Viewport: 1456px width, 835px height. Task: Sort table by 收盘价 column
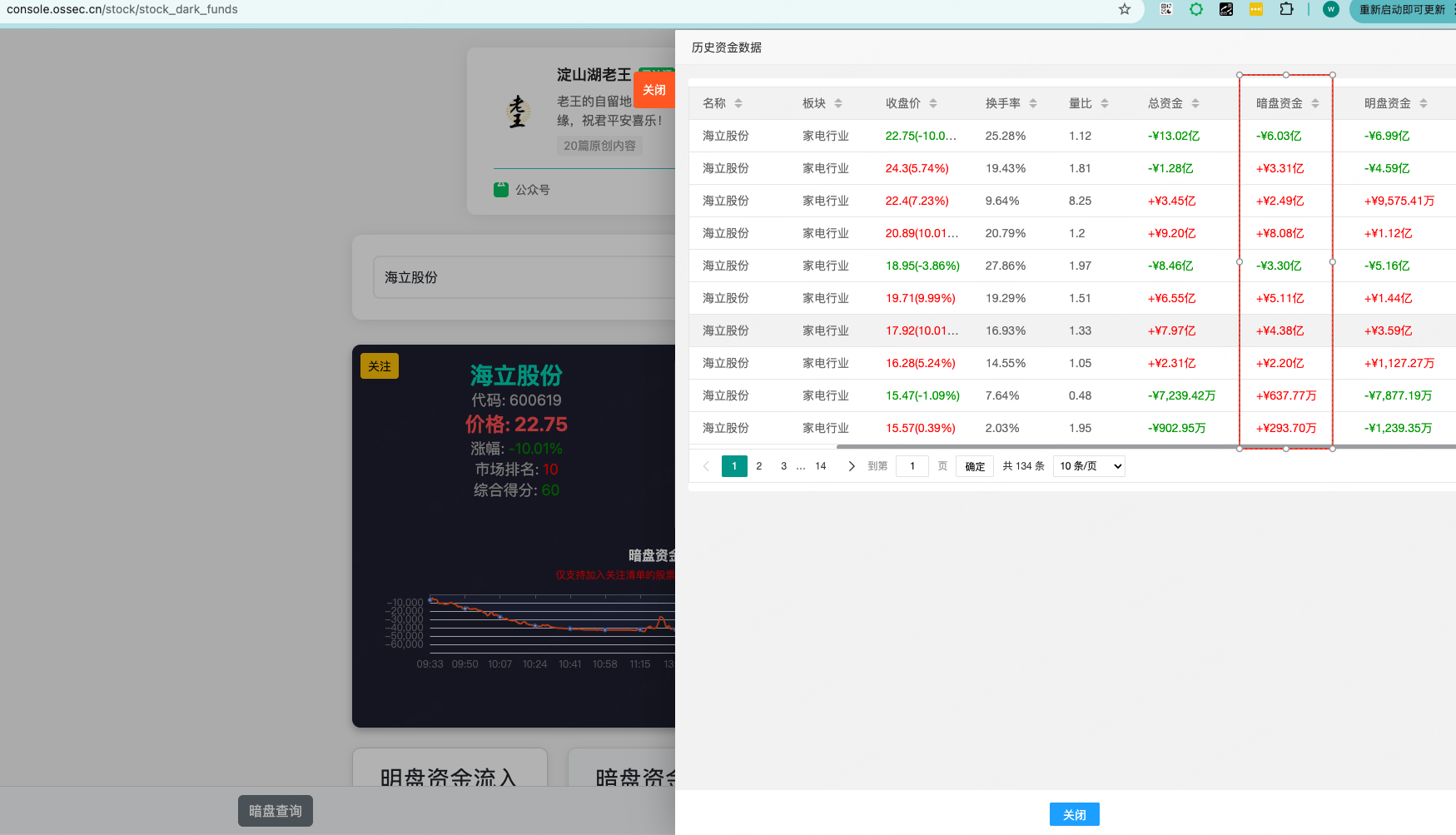point(933,103)
